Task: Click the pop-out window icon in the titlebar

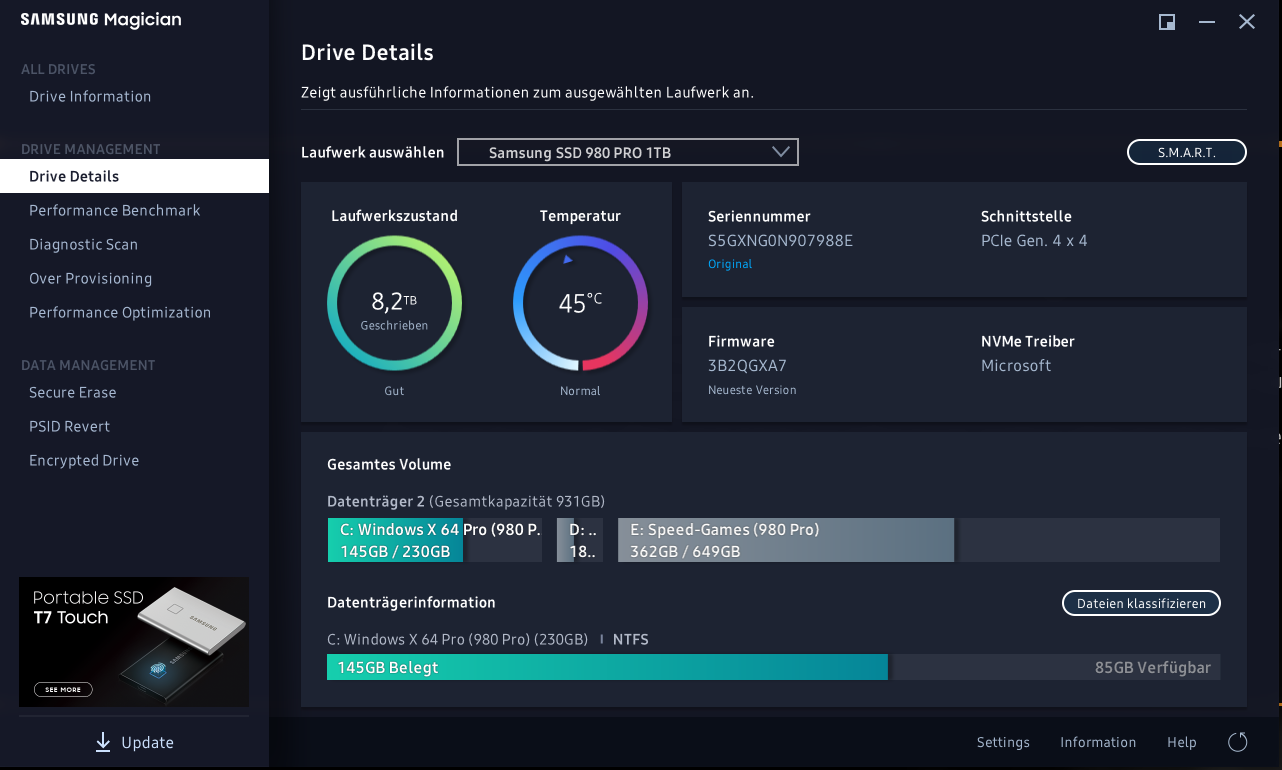Action: (x=1166, y=21)
